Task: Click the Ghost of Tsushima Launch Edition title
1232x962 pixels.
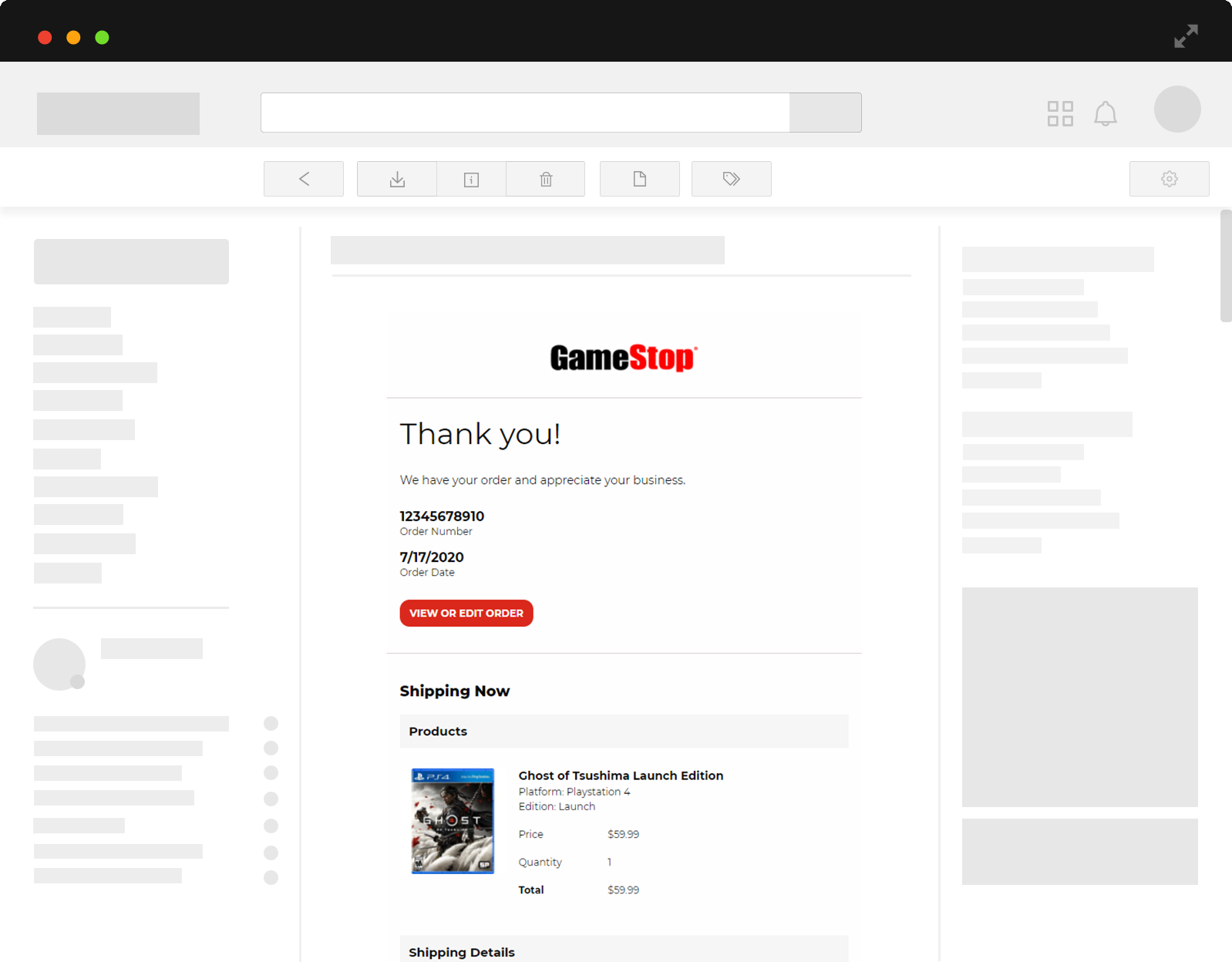Action: [x=621, y=775]
